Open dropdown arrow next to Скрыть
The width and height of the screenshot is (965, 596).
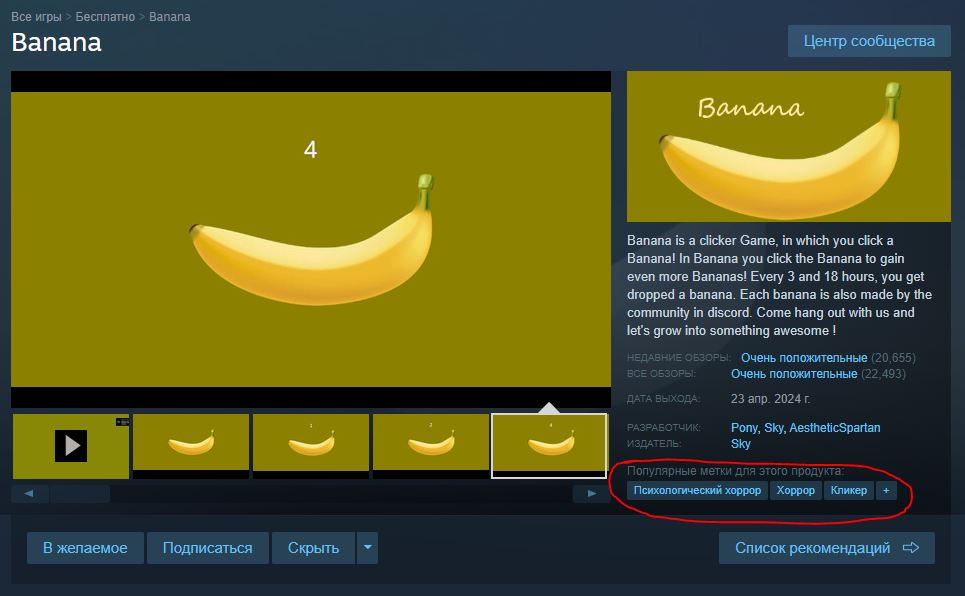(367, 547)
